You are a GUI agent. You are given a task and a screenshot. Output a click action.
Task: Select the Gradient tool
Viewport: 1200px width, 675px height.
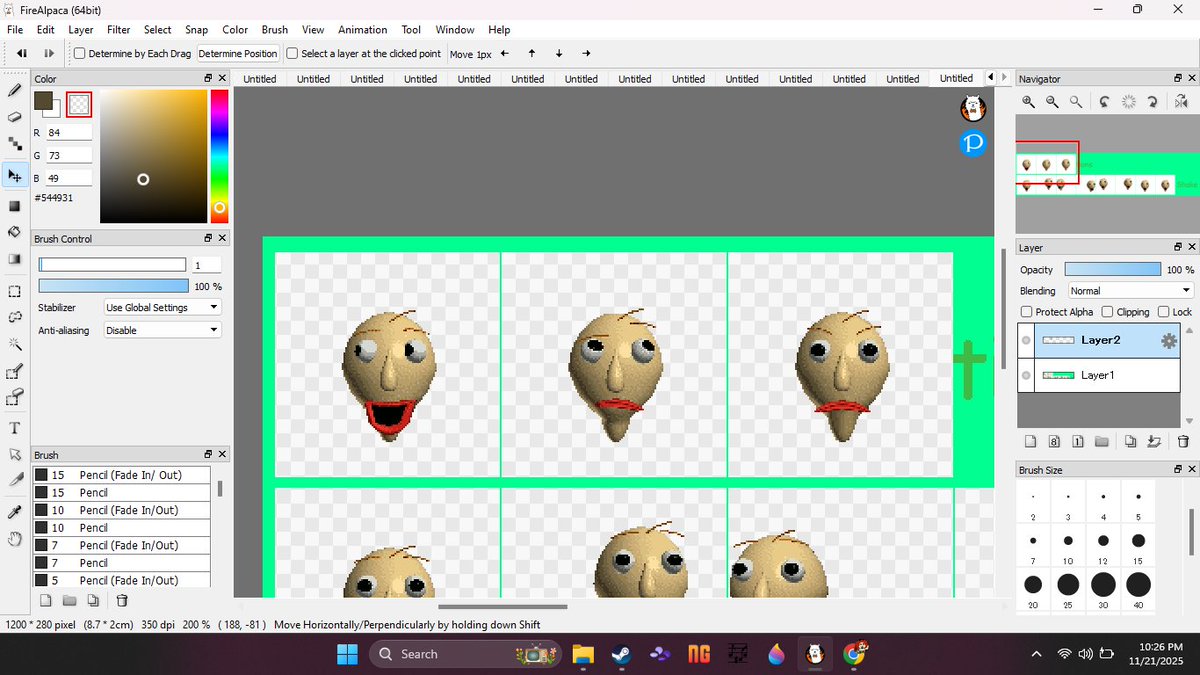pos(15,259)
